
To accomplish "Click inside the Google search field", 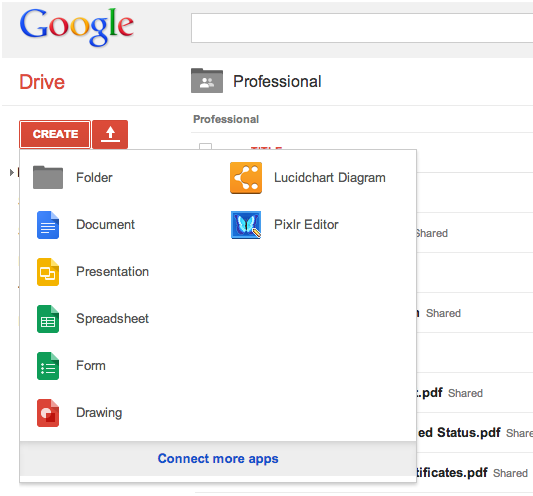I will click(362, 28).
